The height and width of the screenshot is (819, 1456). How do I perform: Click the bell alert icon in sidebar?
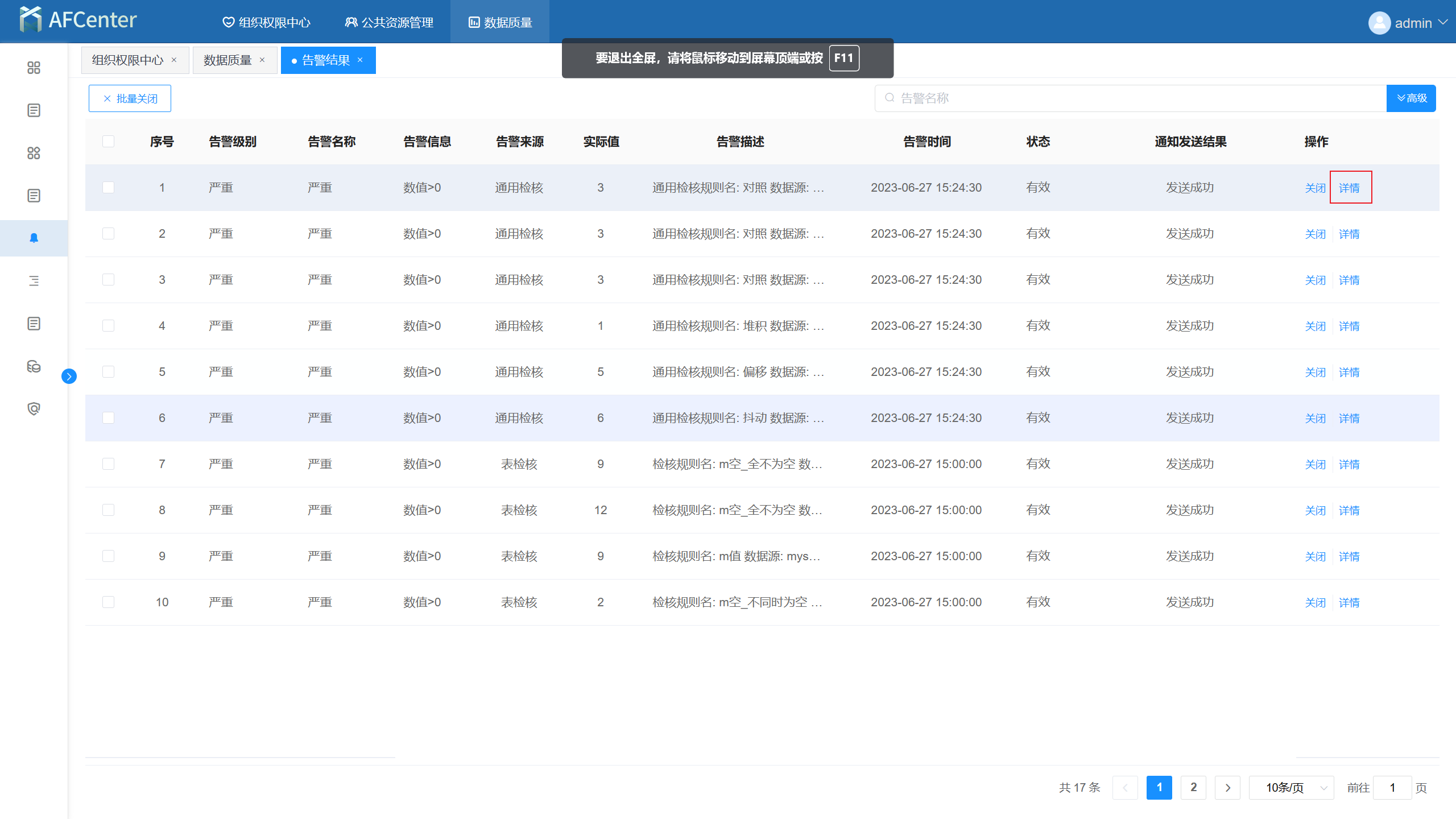pos(34,238)
